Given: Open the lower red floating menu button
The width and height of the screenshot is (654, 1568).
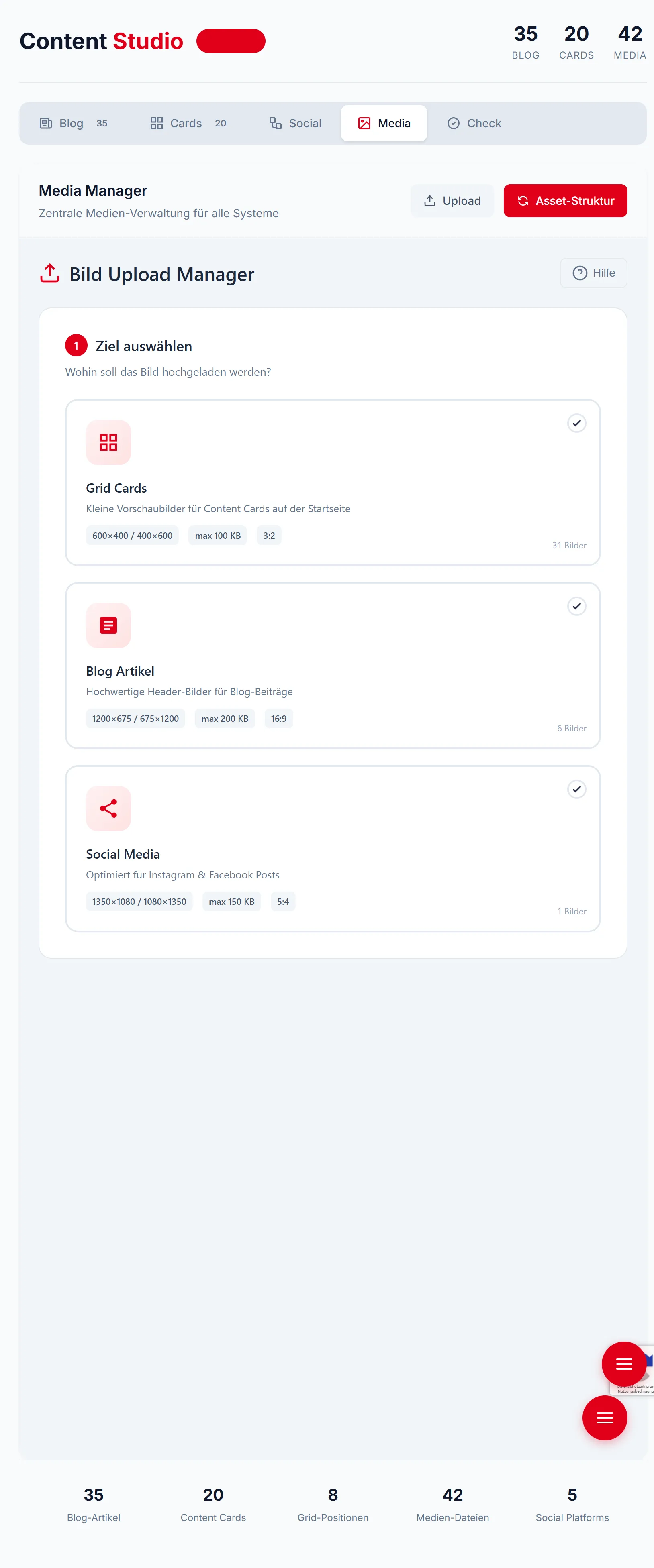Looking at the screenshot, I should 604,1417.
